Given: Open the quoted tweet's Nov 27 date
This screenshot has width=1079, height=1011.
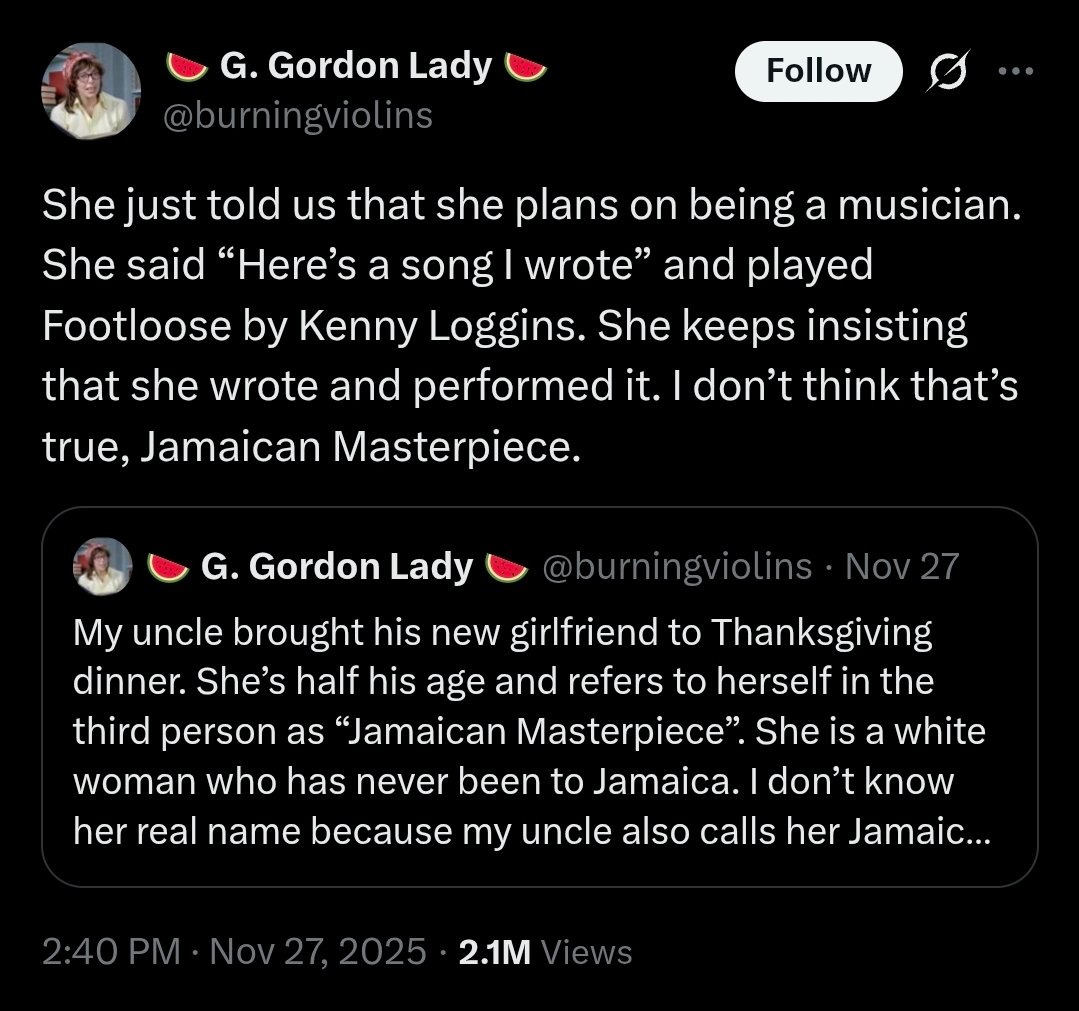Looking at the screenshot, I should tap(901, 567).
